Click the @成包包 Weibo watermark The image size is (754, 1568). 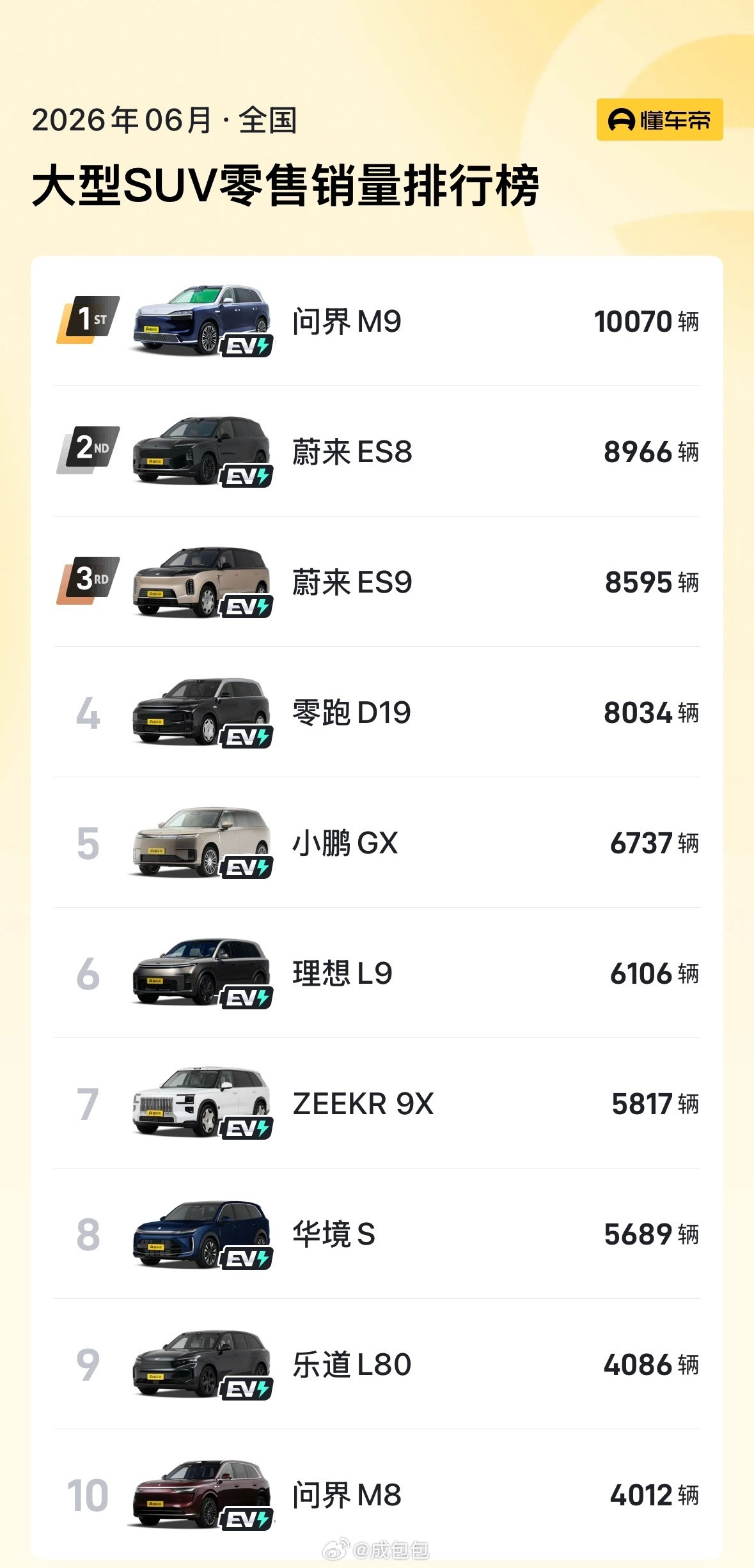click(x=376, y=1549)
